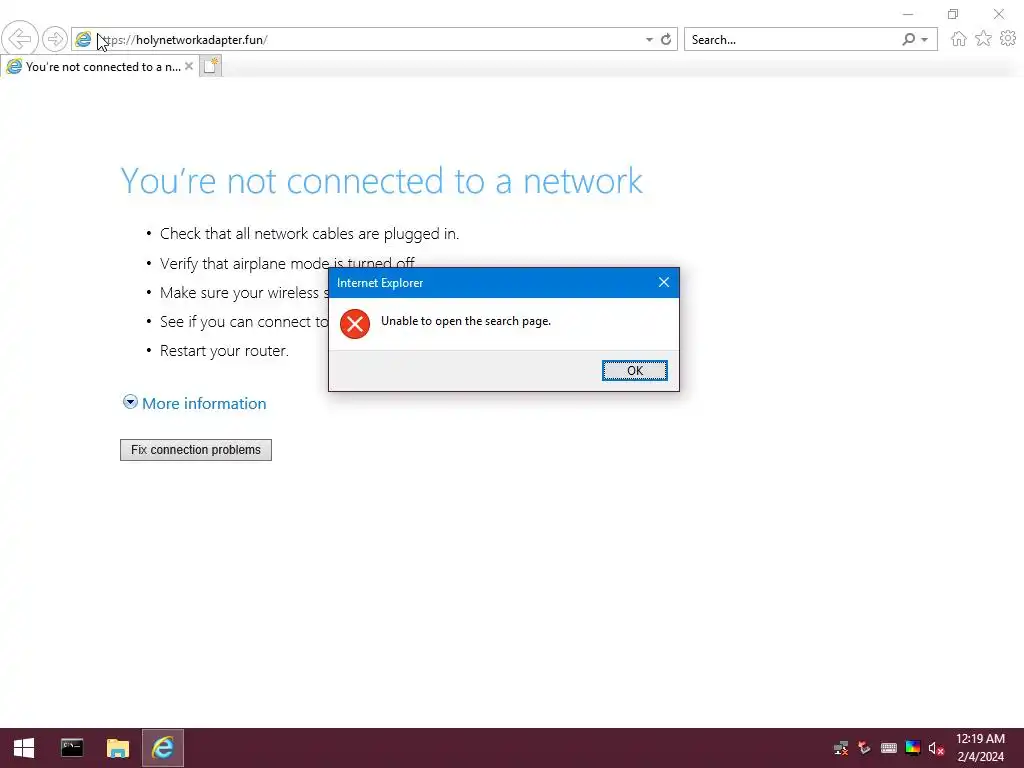
Task: Click OK in the Internet Explorer dialog
Action: click(x=634, y=370)
